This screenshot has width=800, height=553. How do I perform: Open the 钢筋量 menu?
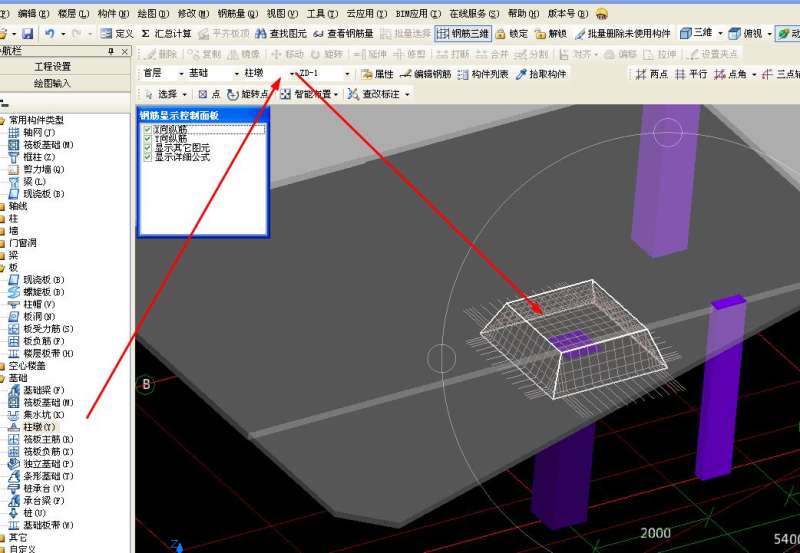pos(239,13)
